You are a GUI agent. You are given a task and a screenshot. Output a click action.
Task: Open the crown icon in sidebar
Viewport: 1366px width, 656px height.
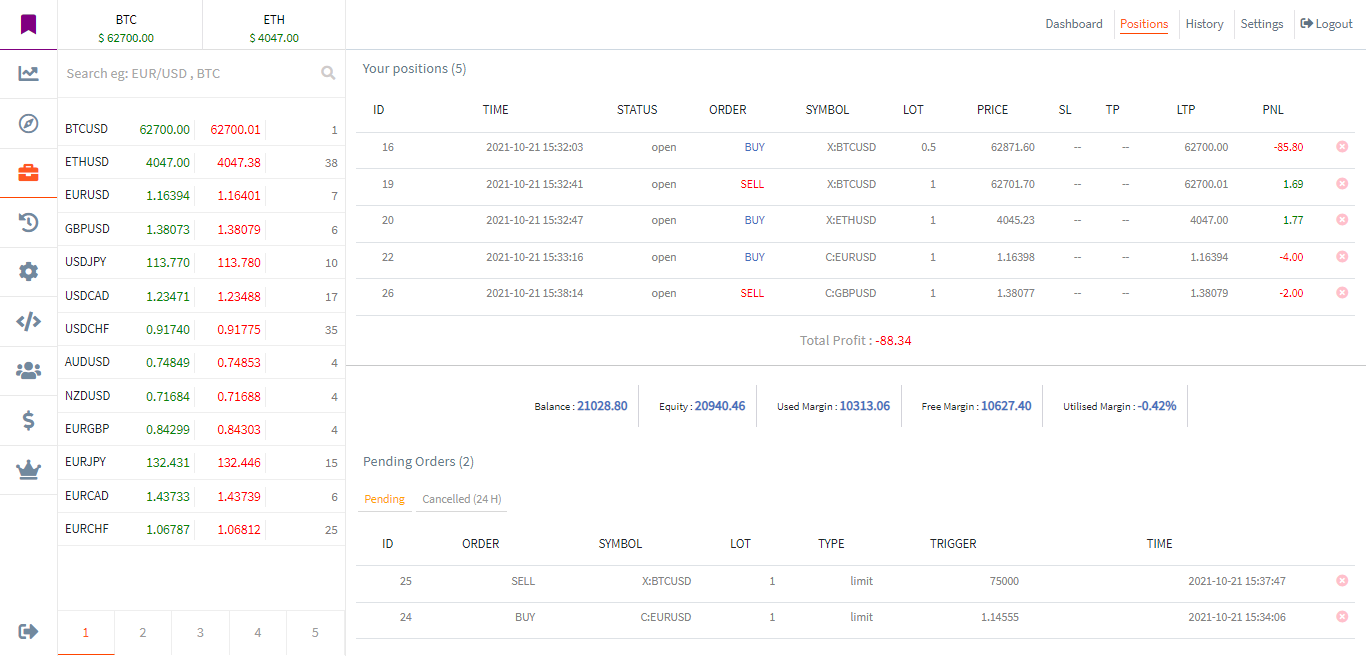point(28,469)
